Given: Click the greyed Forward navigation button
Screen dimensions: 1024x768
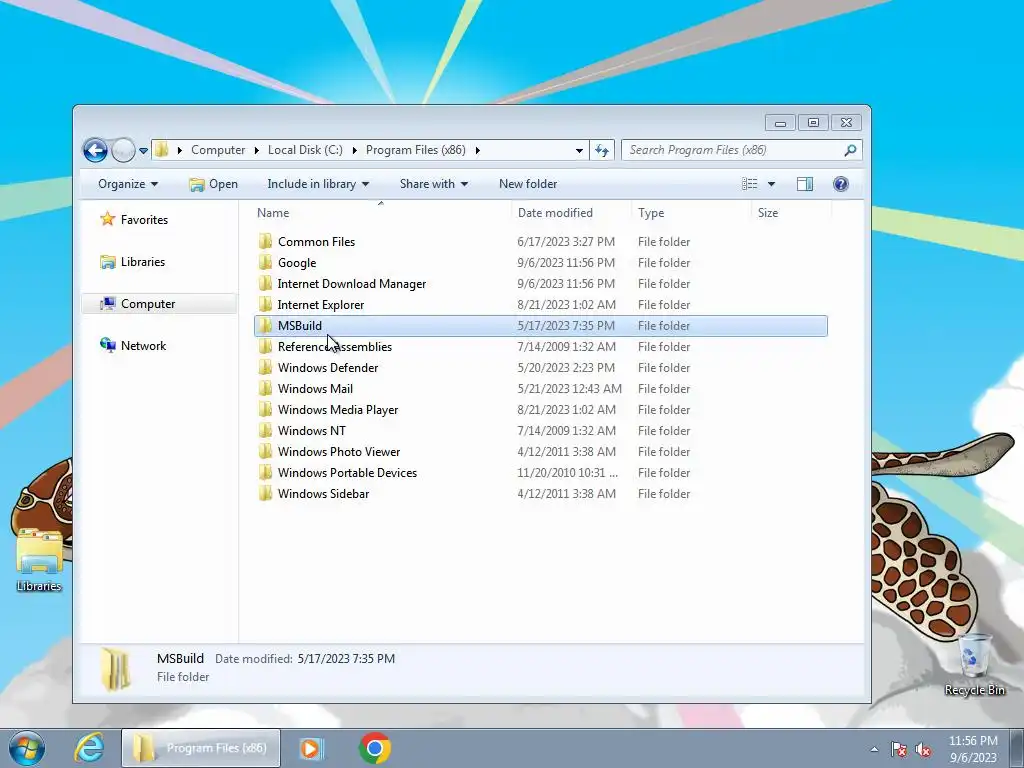Looking at the screenshot, I should coord(123,150).
